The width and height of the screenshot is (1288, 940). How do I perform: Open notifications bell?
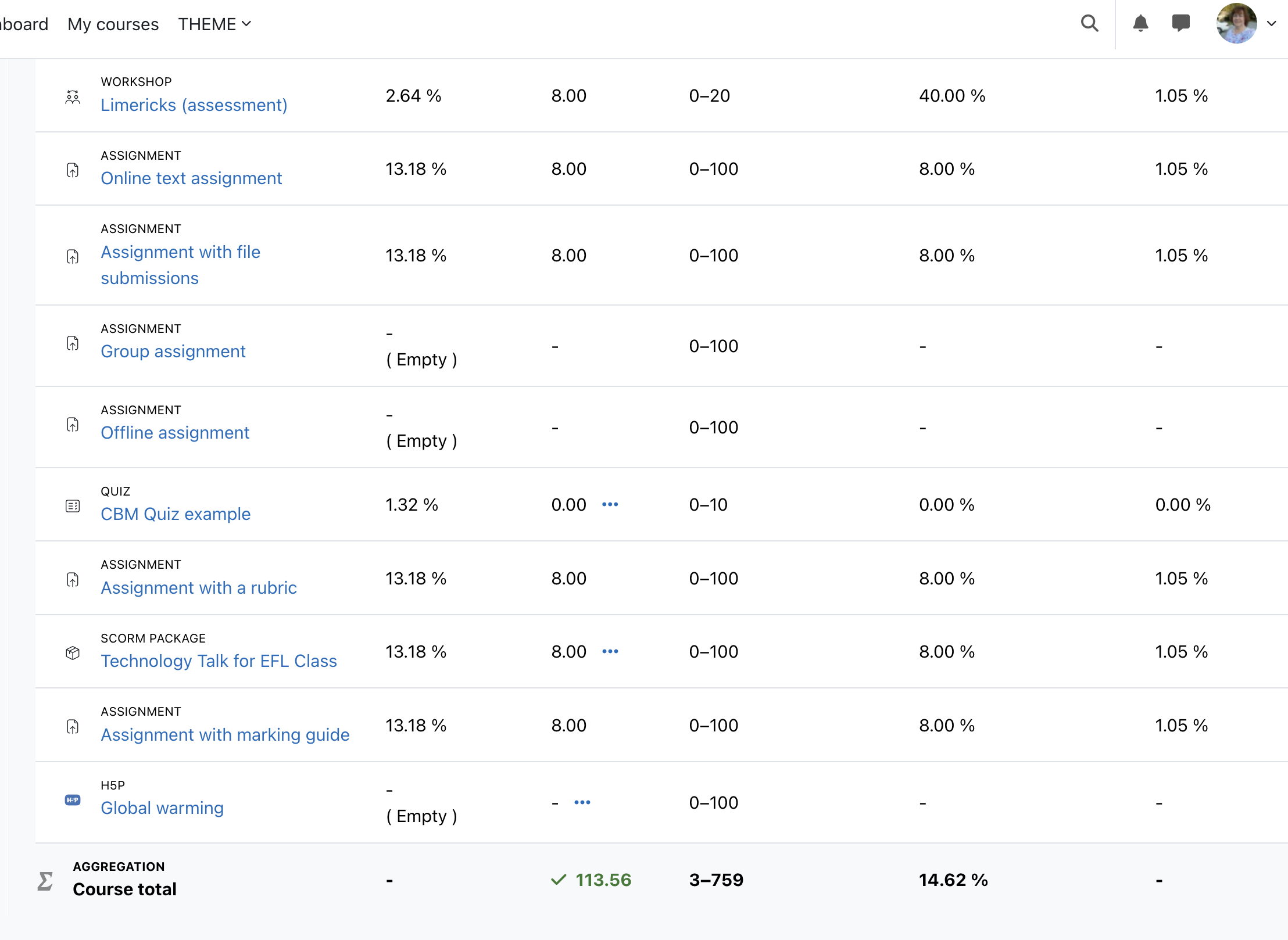(x=1140, y=24)
